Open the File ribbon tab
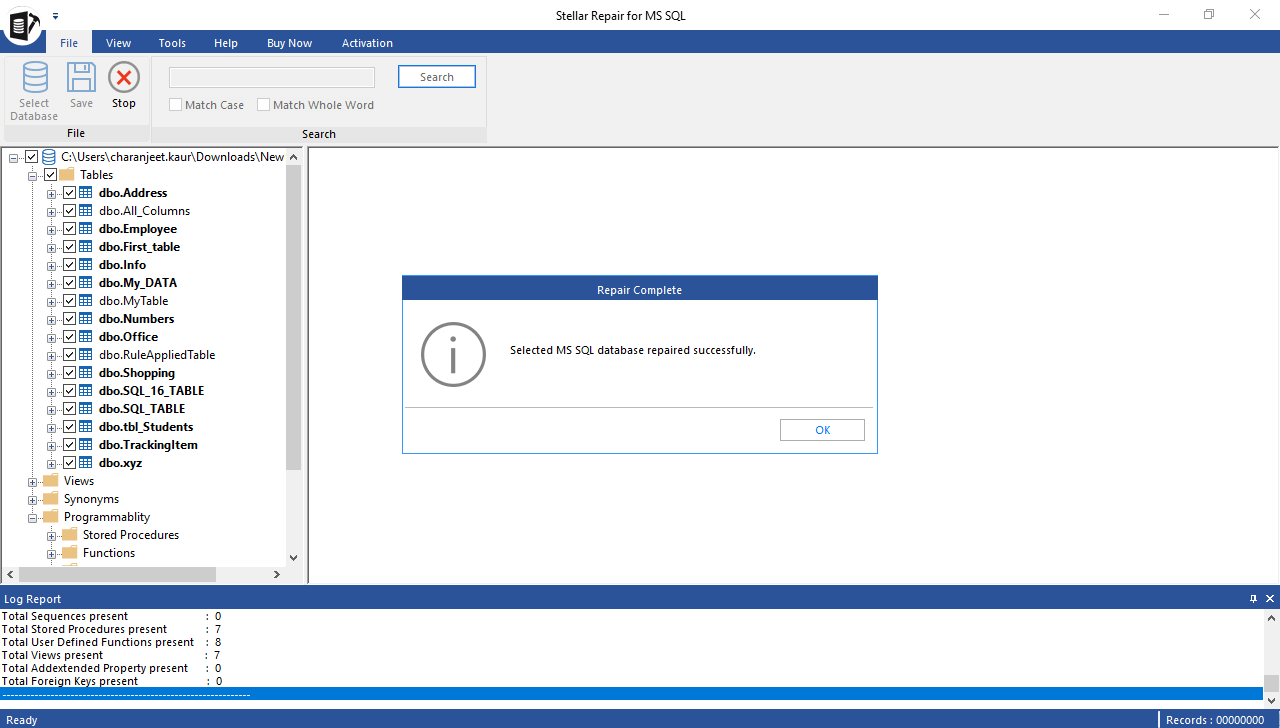 [69, 43]
